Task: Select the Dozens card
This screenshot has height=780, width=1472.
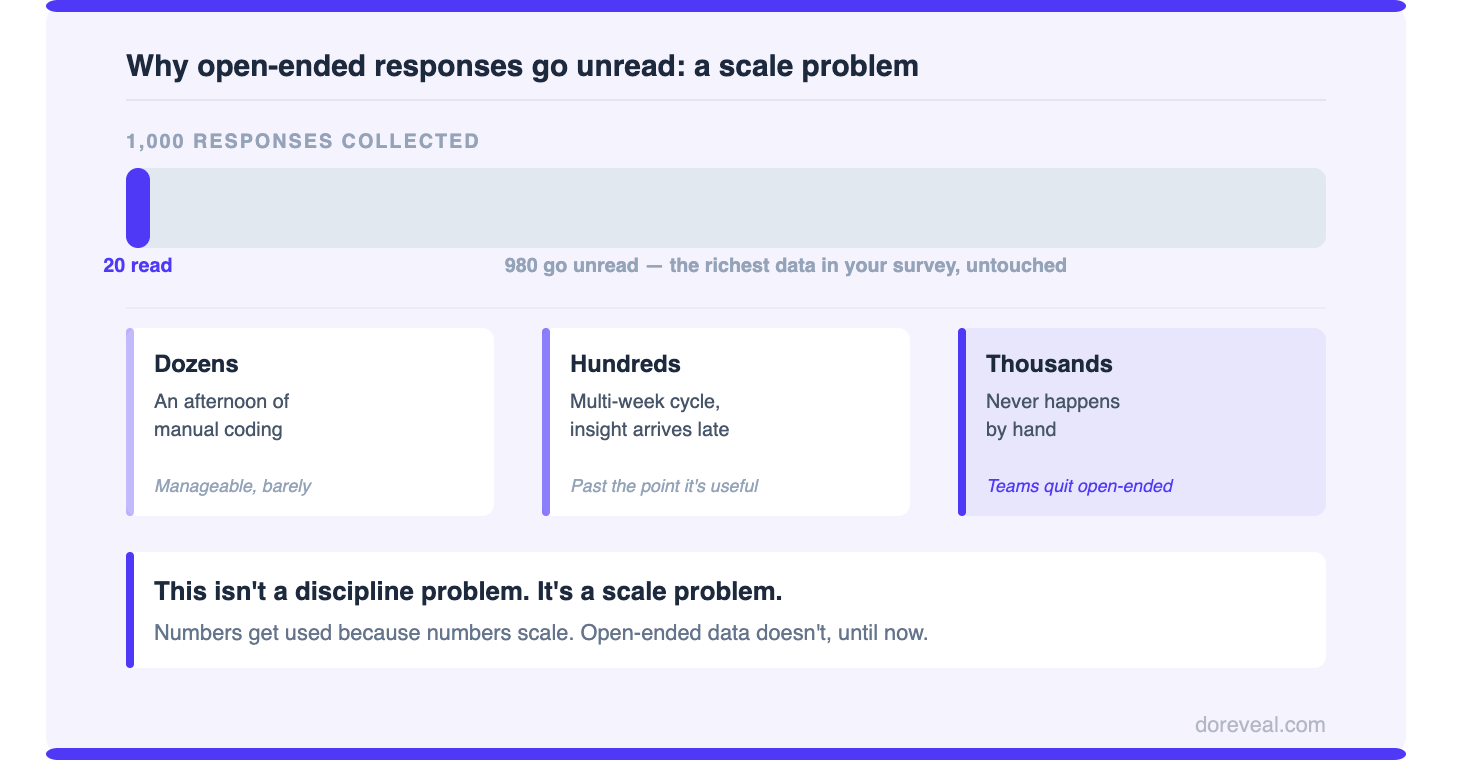Action: pyautogui.click(x=310, y=422)
